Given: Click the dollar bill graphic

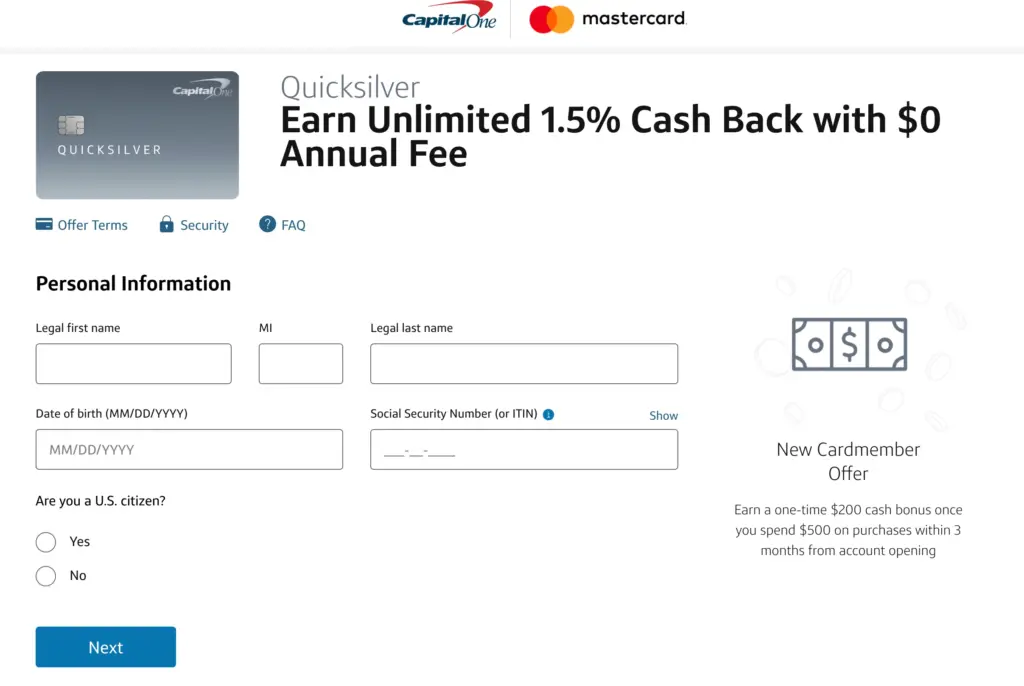Looking at the screenshot, I should 848,344.
